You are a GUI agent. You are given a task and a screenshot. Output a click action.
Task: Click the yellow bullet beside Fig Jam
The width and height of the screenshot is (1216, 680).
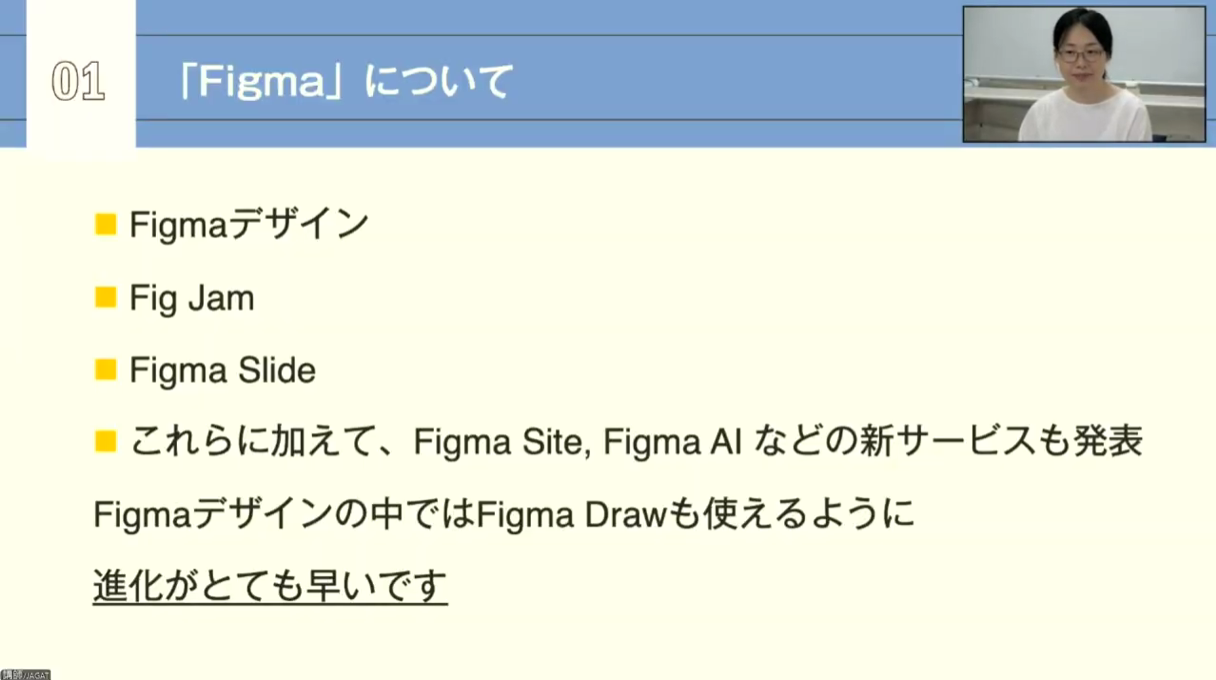click(x=105, y=298)
